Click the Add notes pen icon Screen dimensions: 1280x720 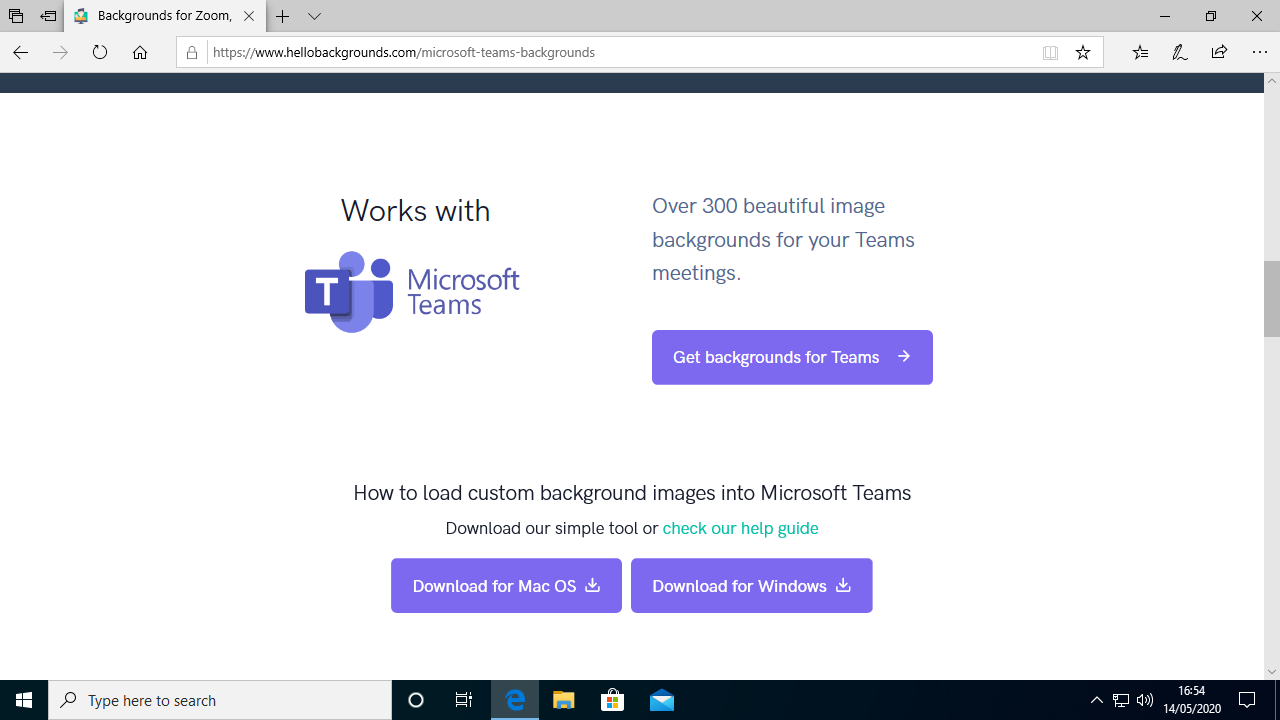coord(1180,53)
